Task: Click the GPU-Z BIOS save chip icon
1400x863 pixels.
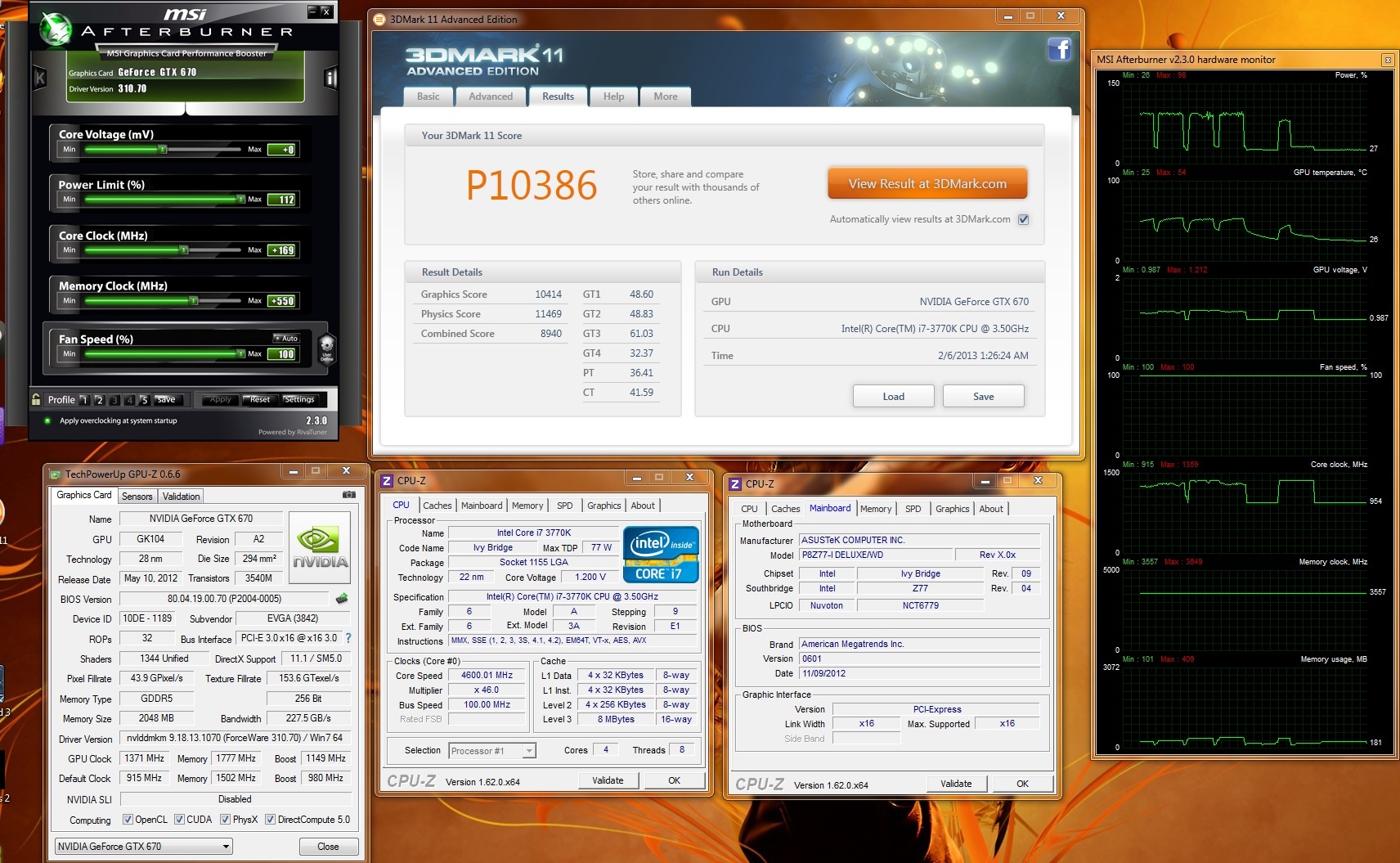Action: pyautogui.click(x=342, y=599)
